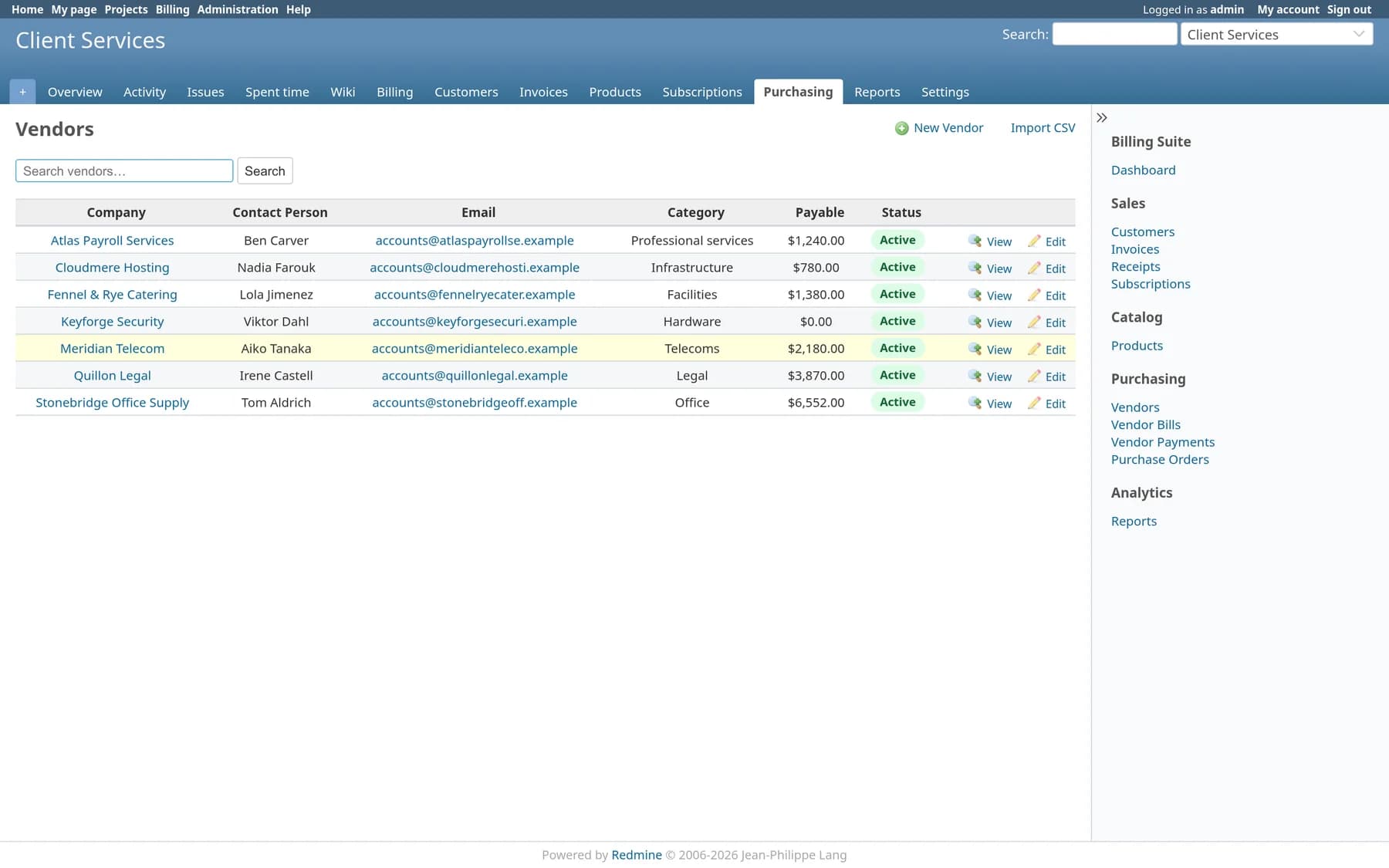The image size is (1389, 868).
Task: Click the Edit pencil icon for Cloudmere Hosting
Action: click(x=1034, y=268)
